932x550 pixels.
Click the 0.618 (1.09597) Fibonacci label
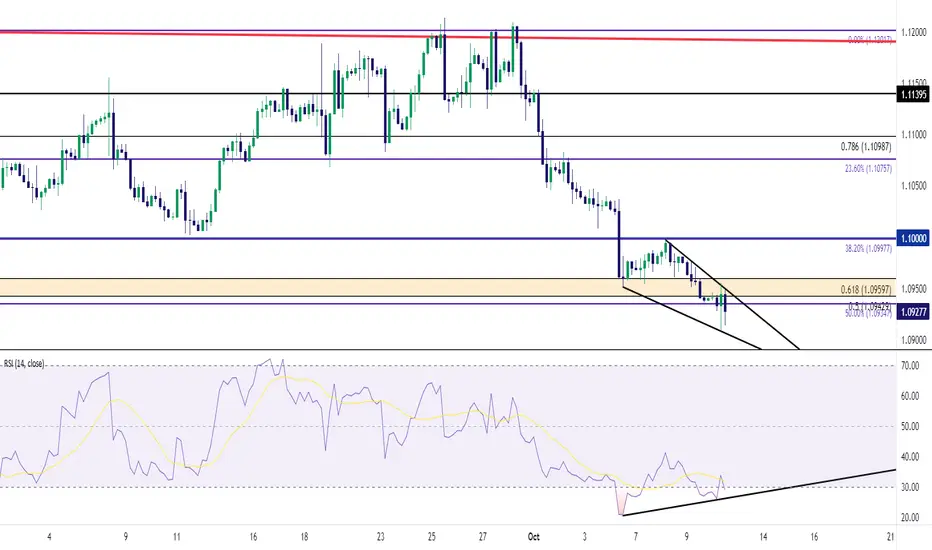865,290
